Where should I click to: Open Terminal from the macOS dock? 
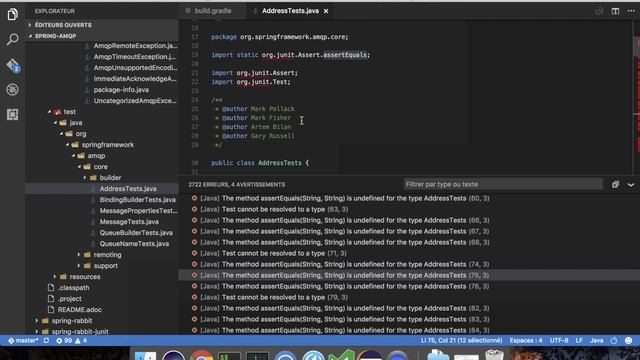tap(229, 355)
